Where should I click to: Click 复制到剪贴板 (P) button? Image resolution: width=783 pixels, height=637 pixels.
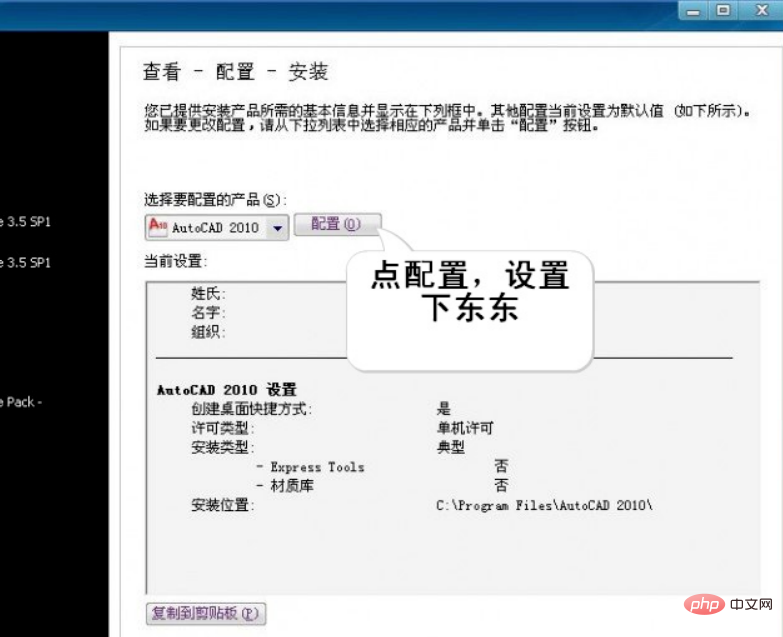point(206,614)
